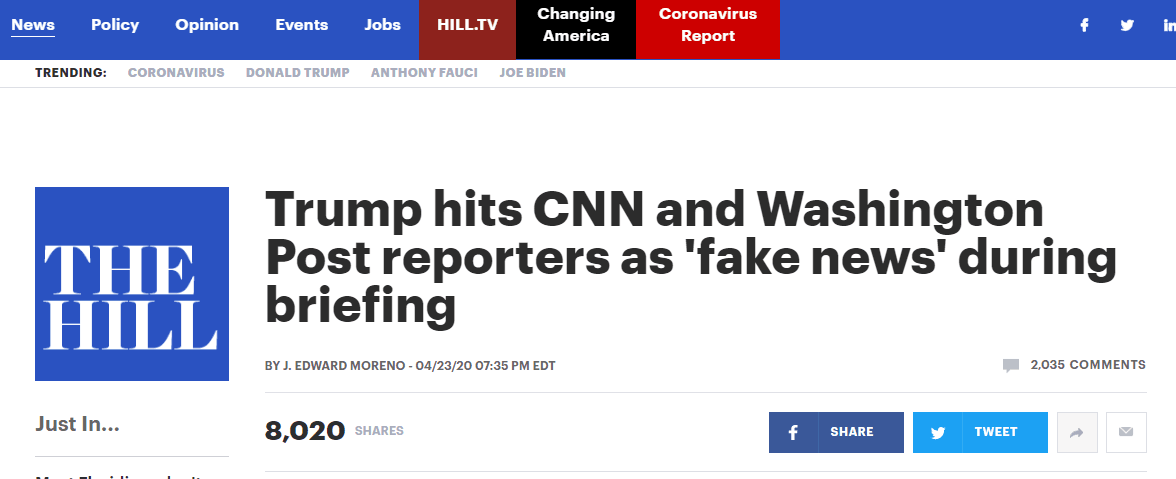Tweet this article

click(x=980, y=433)
